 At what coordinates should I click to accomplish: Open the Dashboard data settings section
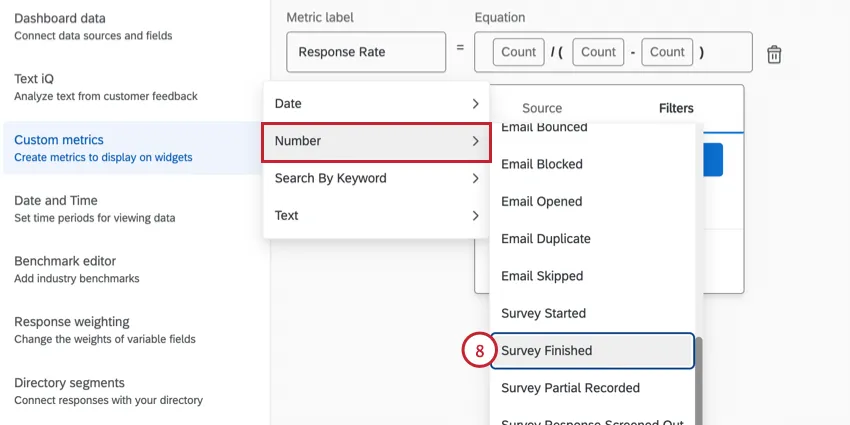tap(93, 26)
